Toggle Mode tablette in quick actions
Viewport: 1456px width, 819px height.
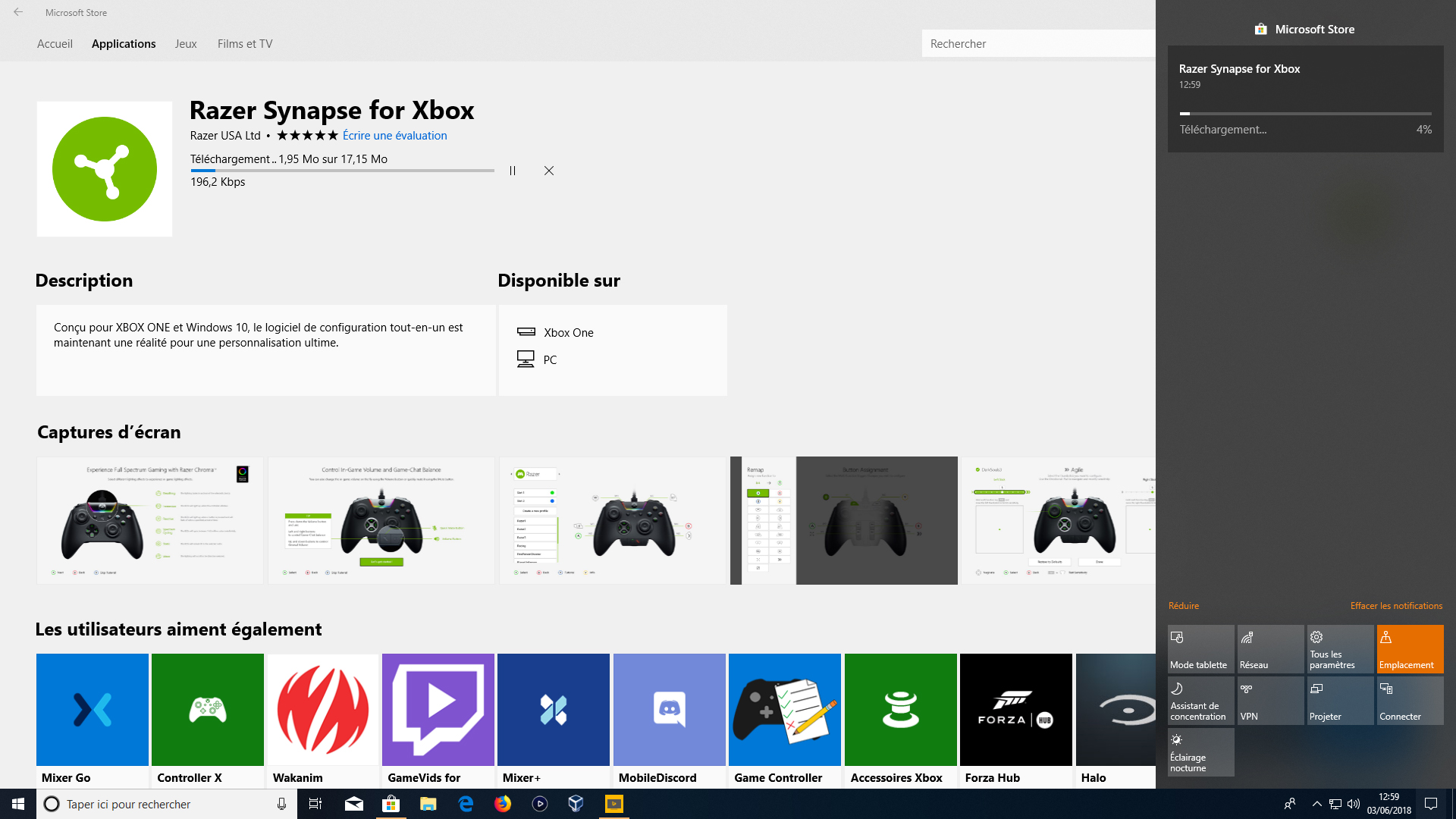tap(1200, 648)
